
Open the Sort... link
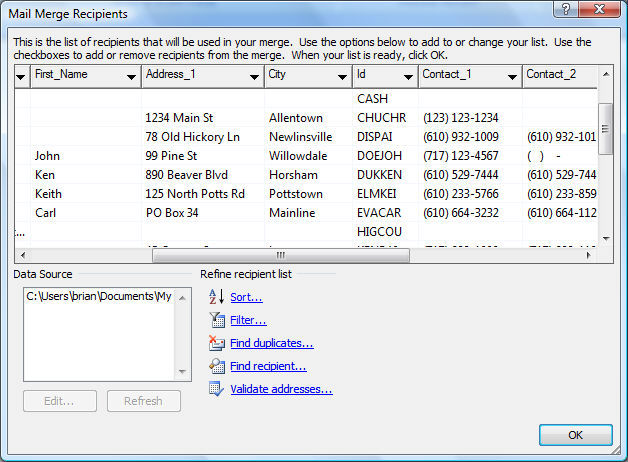point(246,297)
